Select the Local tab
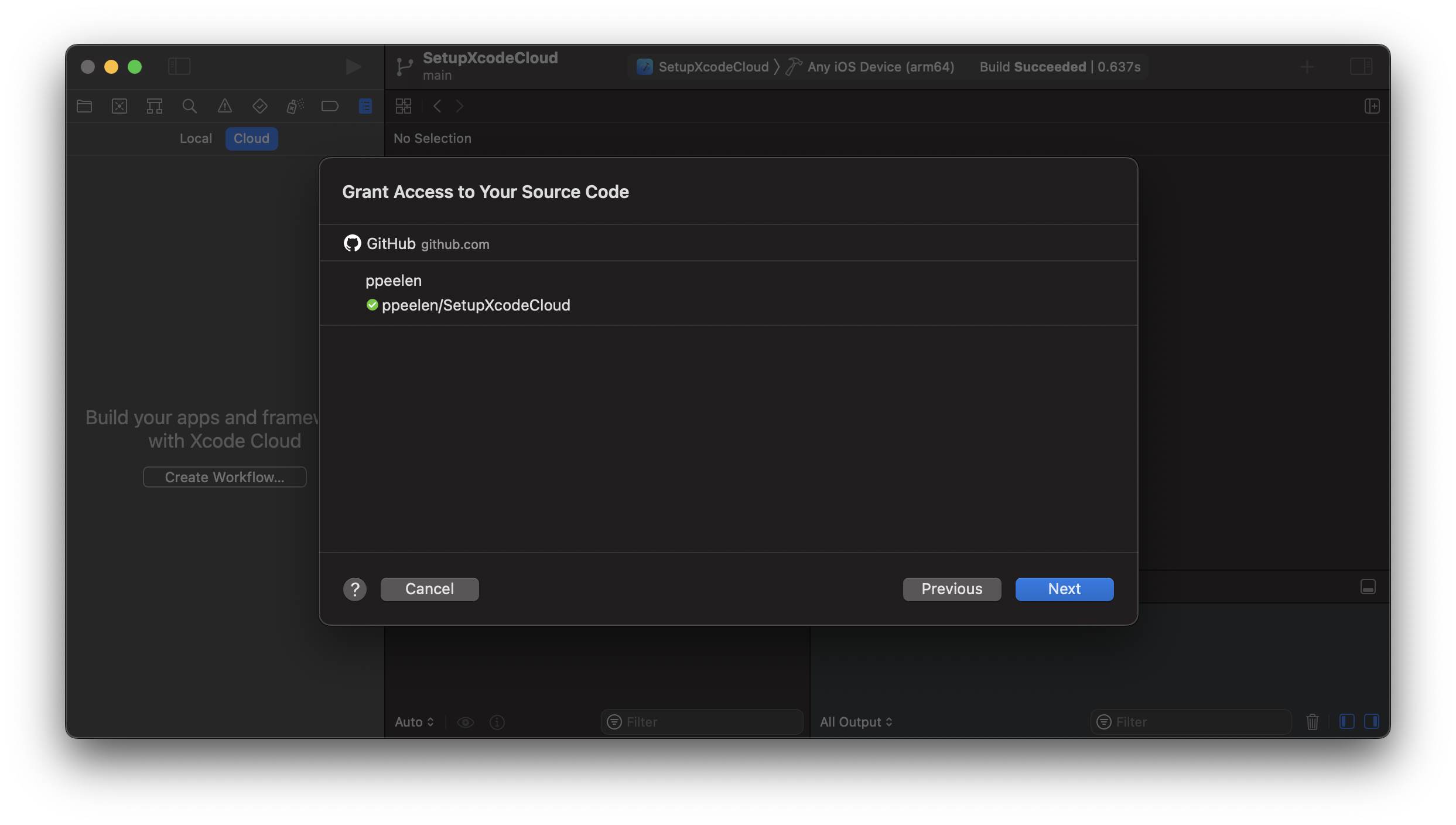This screenshot has height=825, width=1456. click(196, 138)
